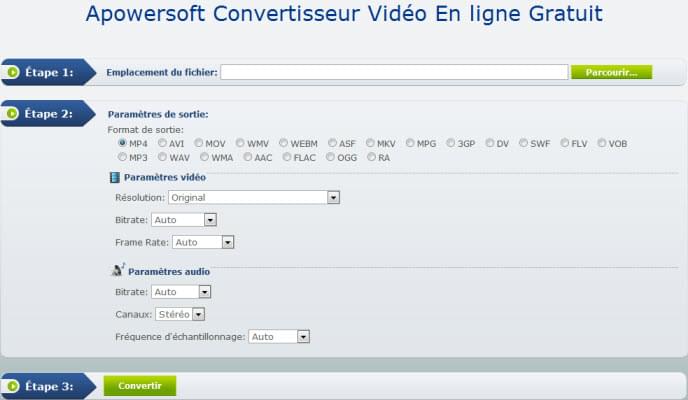
Task: Click the green Convertir button
Action: (x=140, y=386)
